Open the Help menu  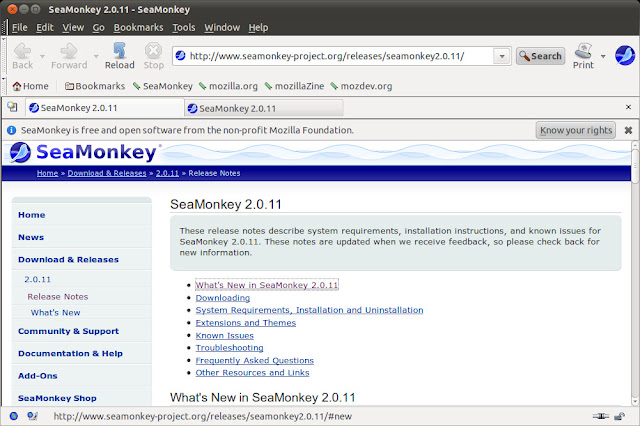pos(258,27)
